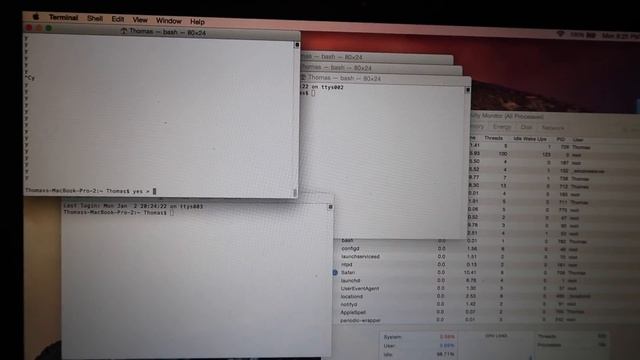
Task: Select the locationd process row
Action: click(x=487, y=296)
